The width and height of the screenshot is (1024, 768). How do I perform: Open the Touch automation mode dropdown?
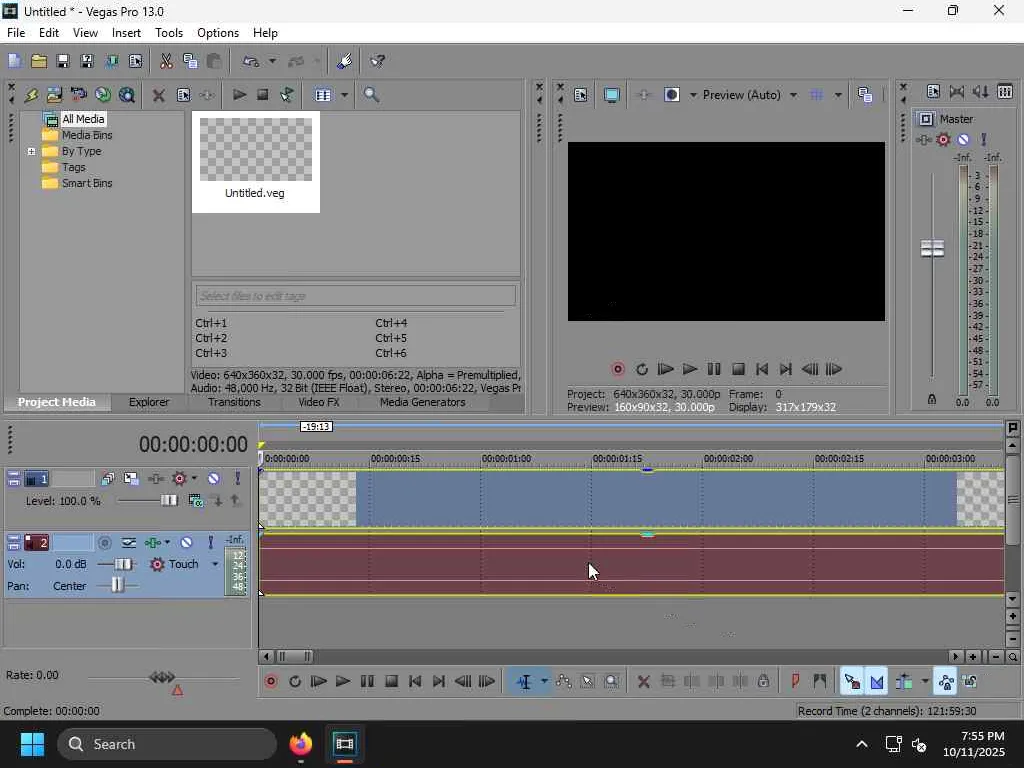(215, 564)
